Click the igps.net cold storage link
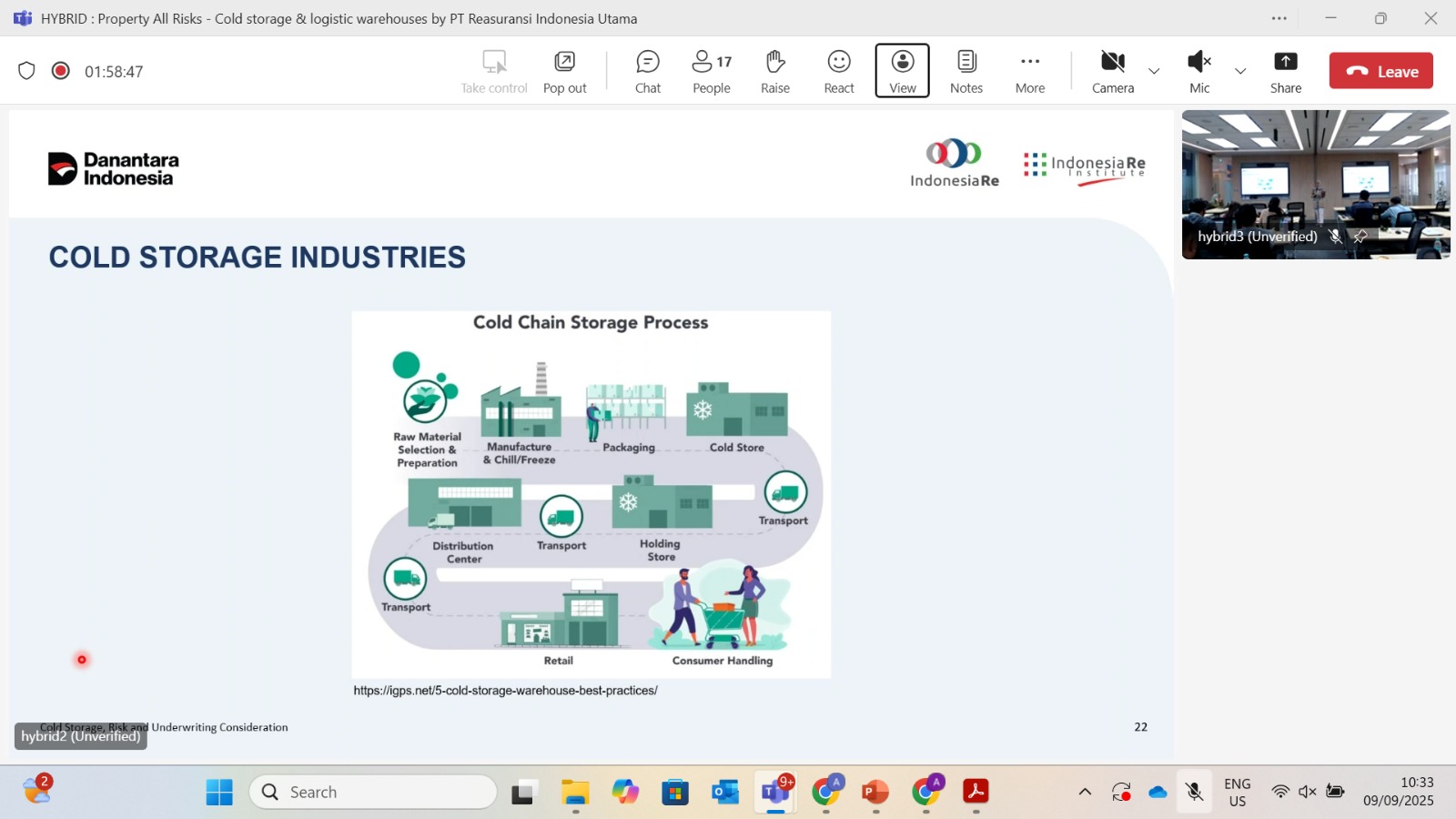Screen dimensions: 1456x819 pos(505,691)
